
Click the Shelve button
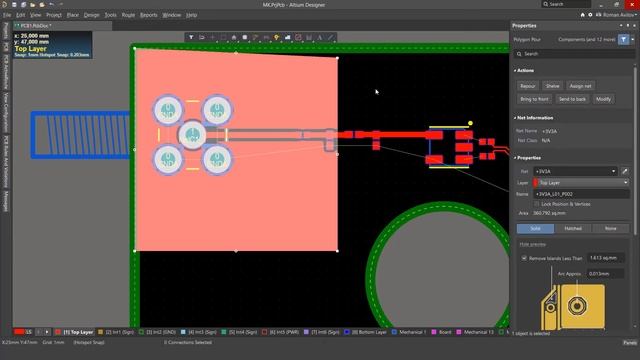(x=552, y=86)
